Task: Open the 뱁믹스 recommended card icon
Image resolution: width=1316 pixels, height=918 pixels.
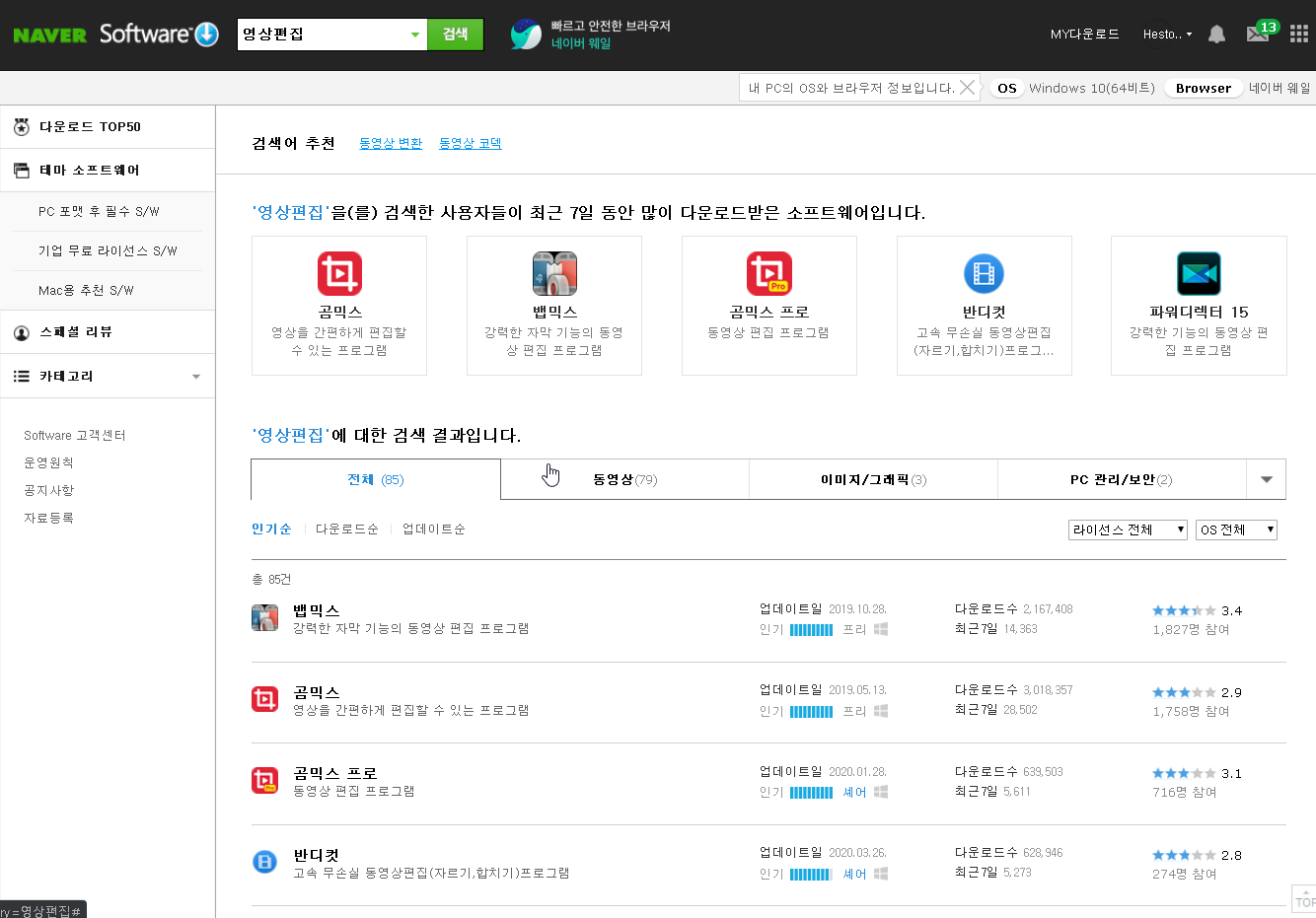Action: pos(554,273)
